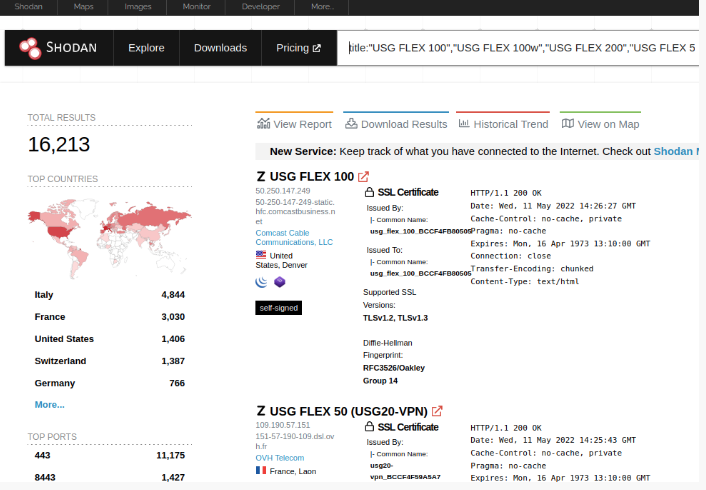Click the blue swirl technology icon
706x490 pixels.
tap(261, 282)
